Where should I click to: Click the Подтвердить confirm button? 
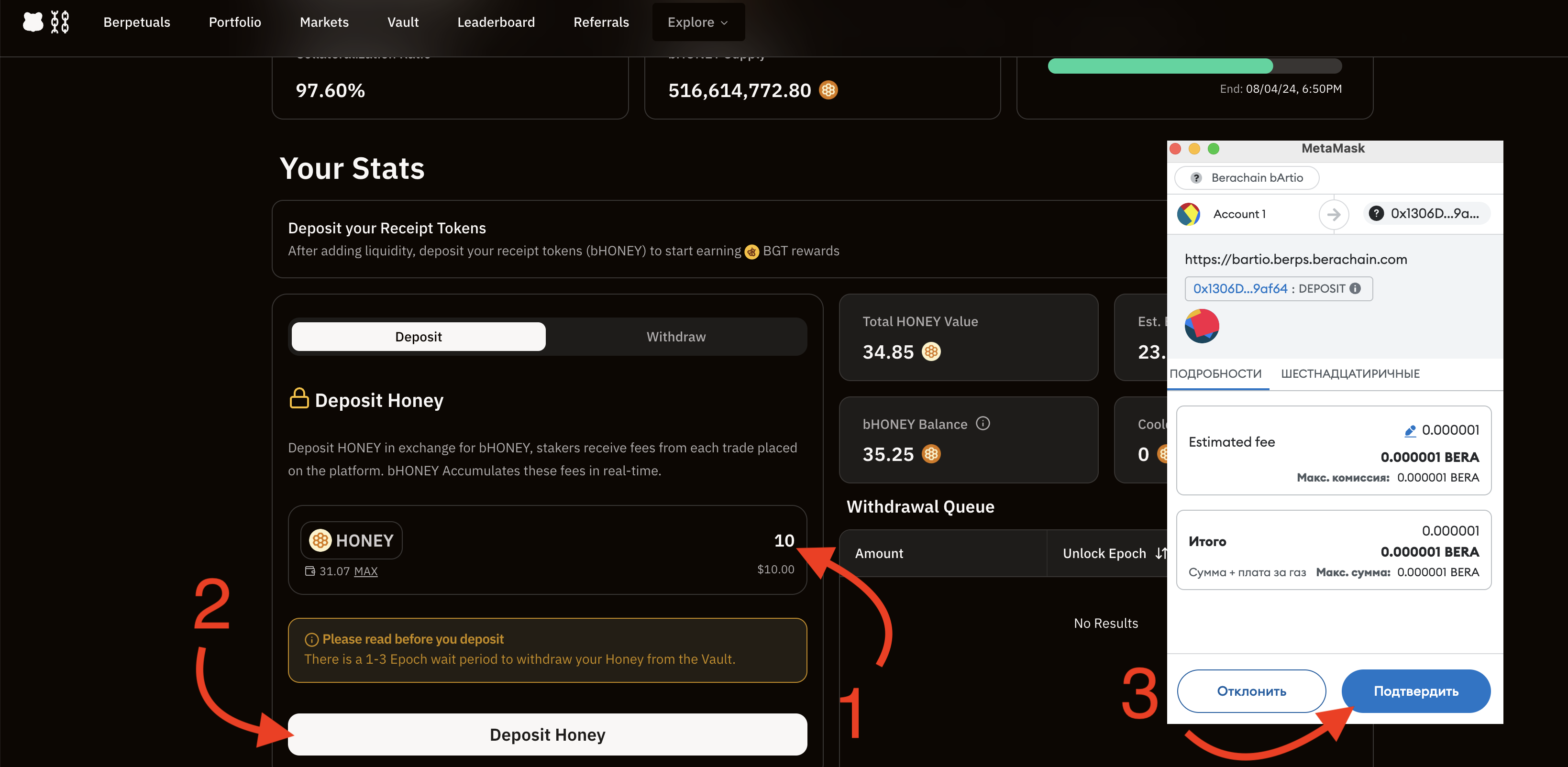(1416, 691)
